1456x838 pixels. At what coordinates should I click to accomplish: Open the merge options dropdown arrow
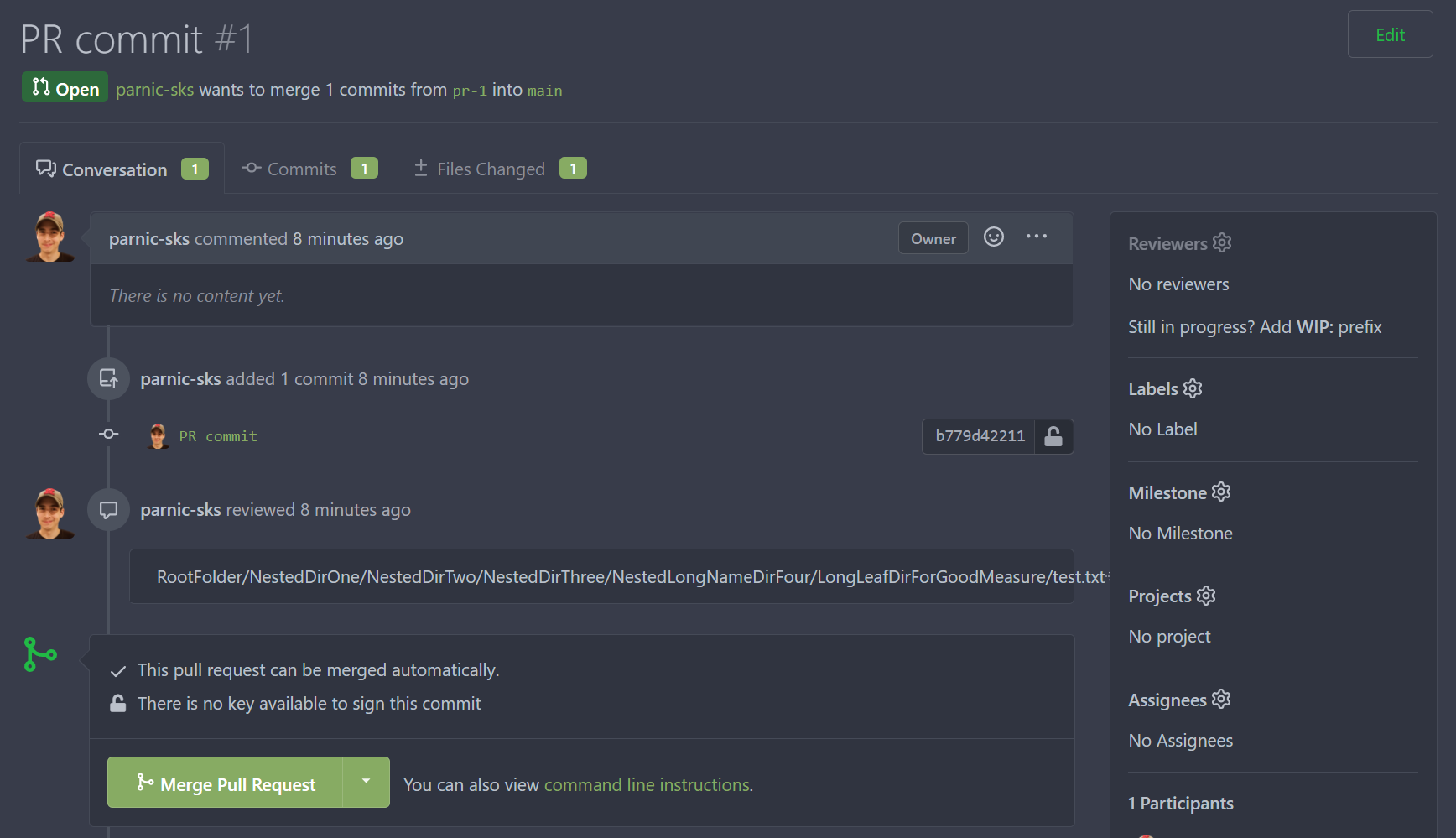pyautogui.click(x=366, y=782)
